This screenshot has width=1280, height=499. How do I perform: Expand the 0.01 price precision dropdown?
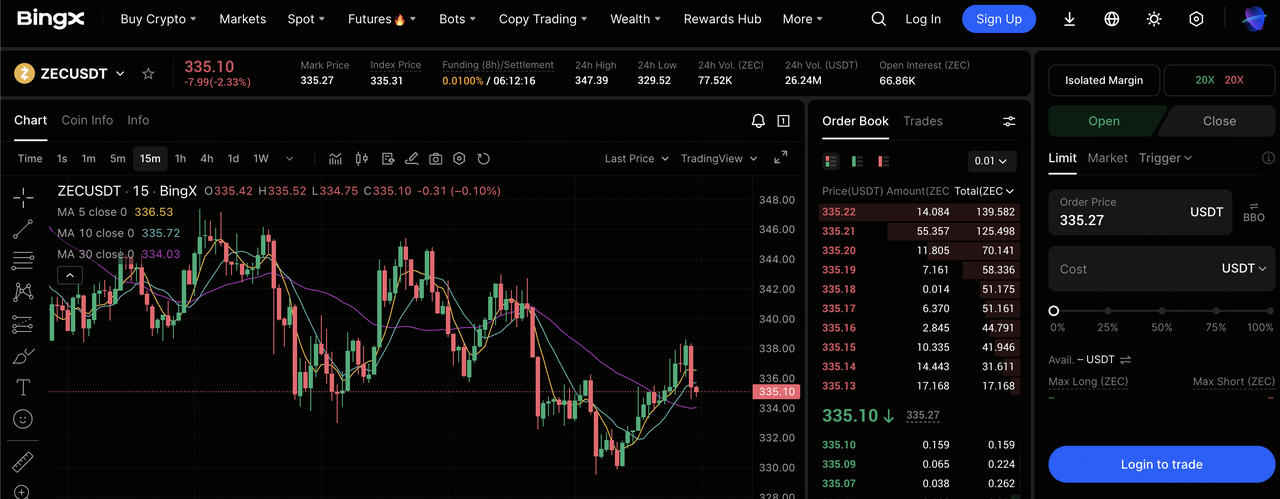click(x=992, y=161)
